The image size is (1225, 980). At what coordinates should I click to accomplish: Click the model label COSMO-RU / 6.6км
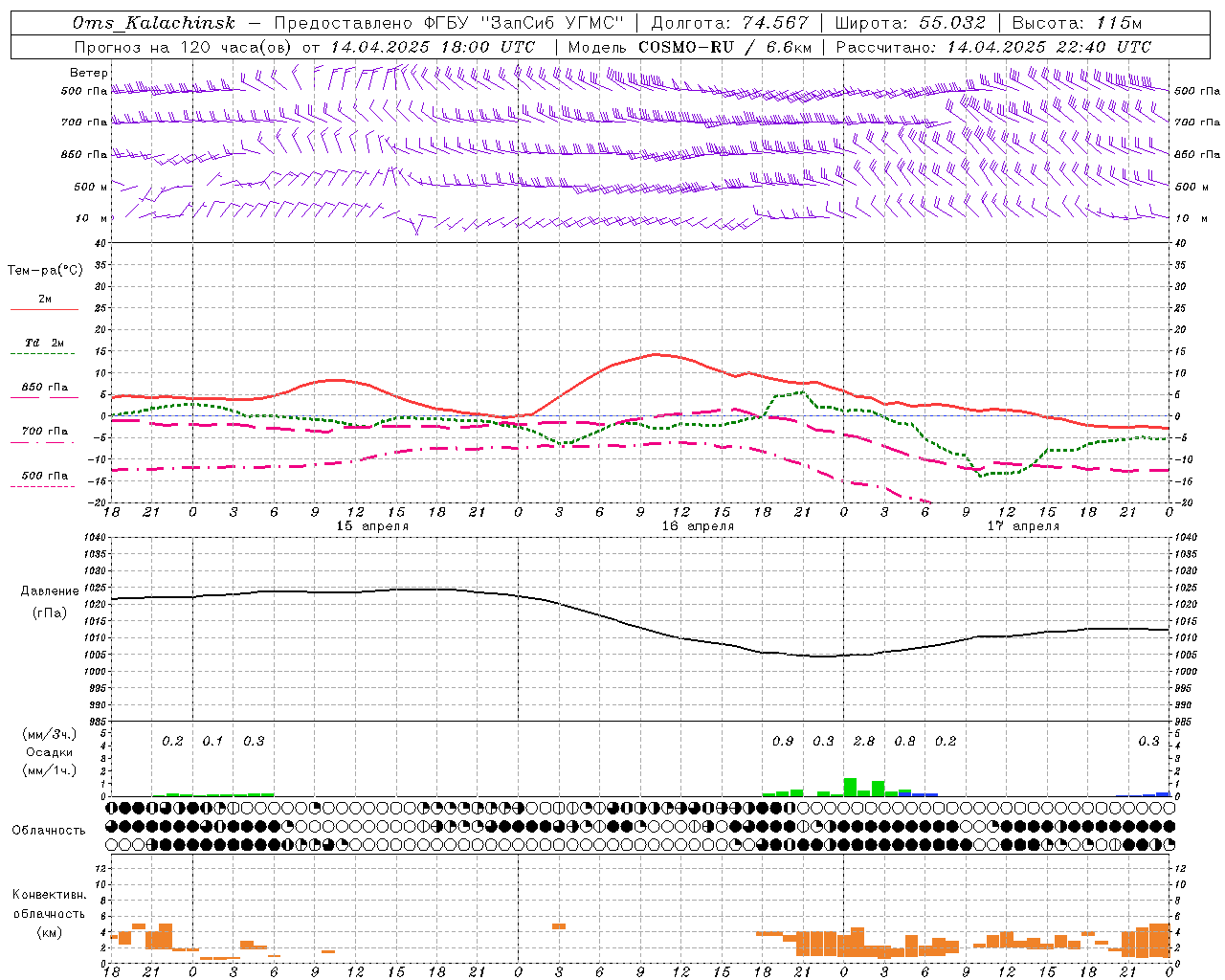point(725,47)
